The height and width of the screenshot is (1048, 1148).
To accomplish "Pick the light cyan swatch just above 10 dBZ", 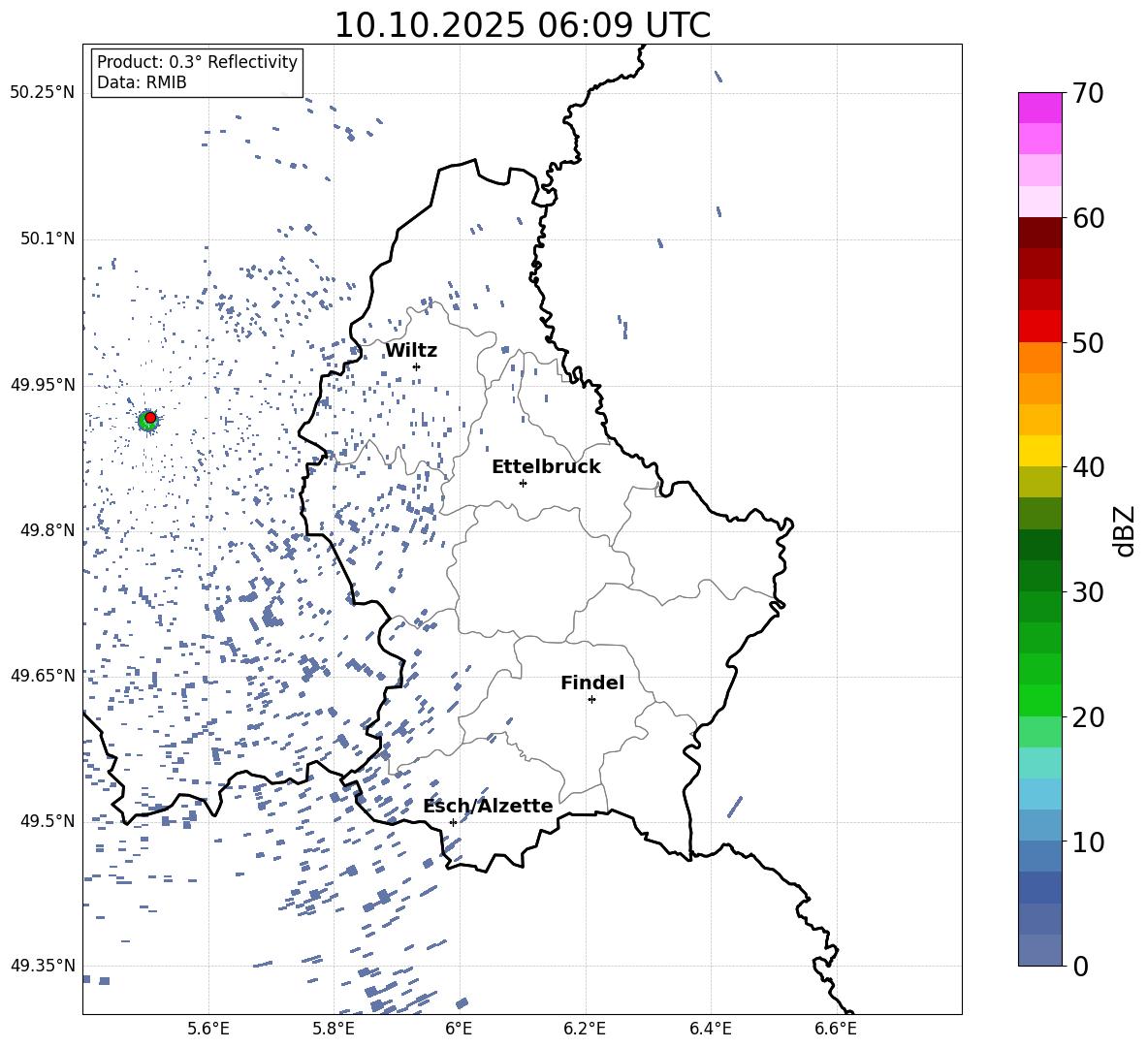I will pyautogui.click(x=1039, y=825).
